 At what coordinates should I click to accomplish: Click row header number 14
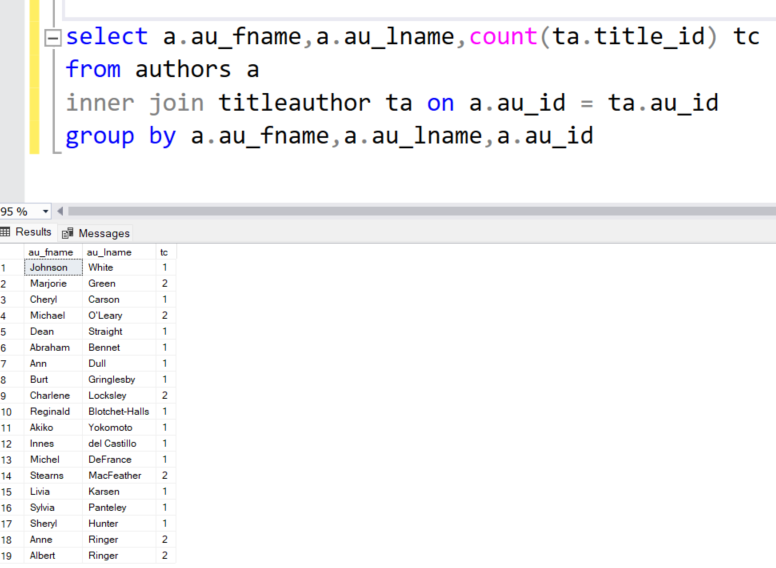[12, 475]
